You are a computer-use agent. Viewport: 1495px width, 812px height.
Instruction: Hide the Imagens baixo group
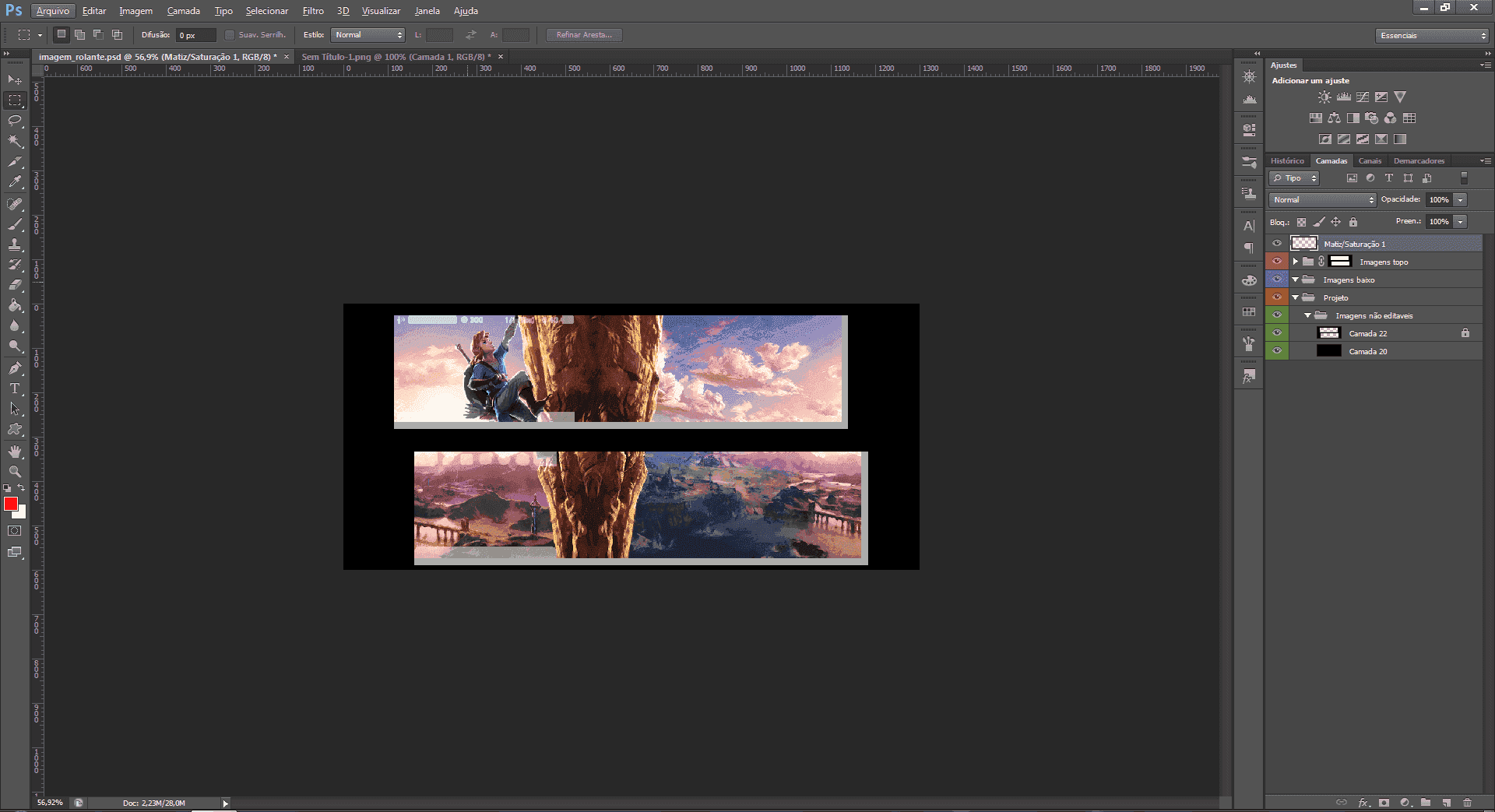point(1277,279)
